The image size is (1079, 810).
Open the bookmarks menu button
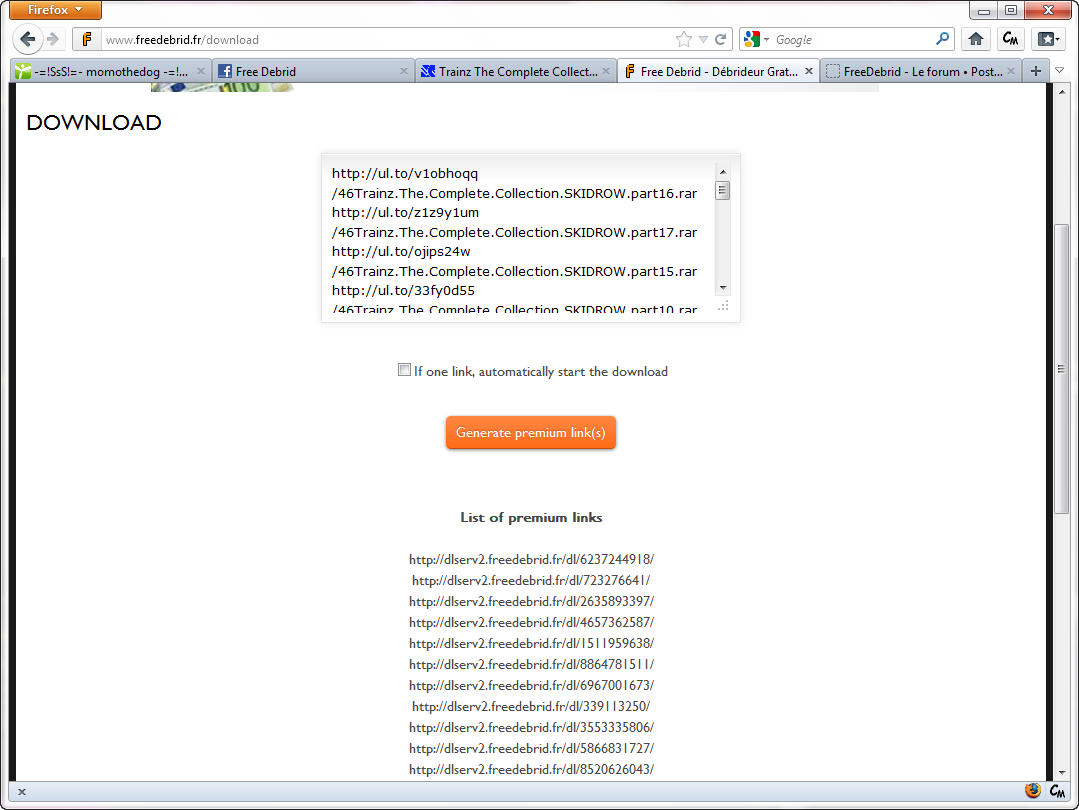point(1048,39)
